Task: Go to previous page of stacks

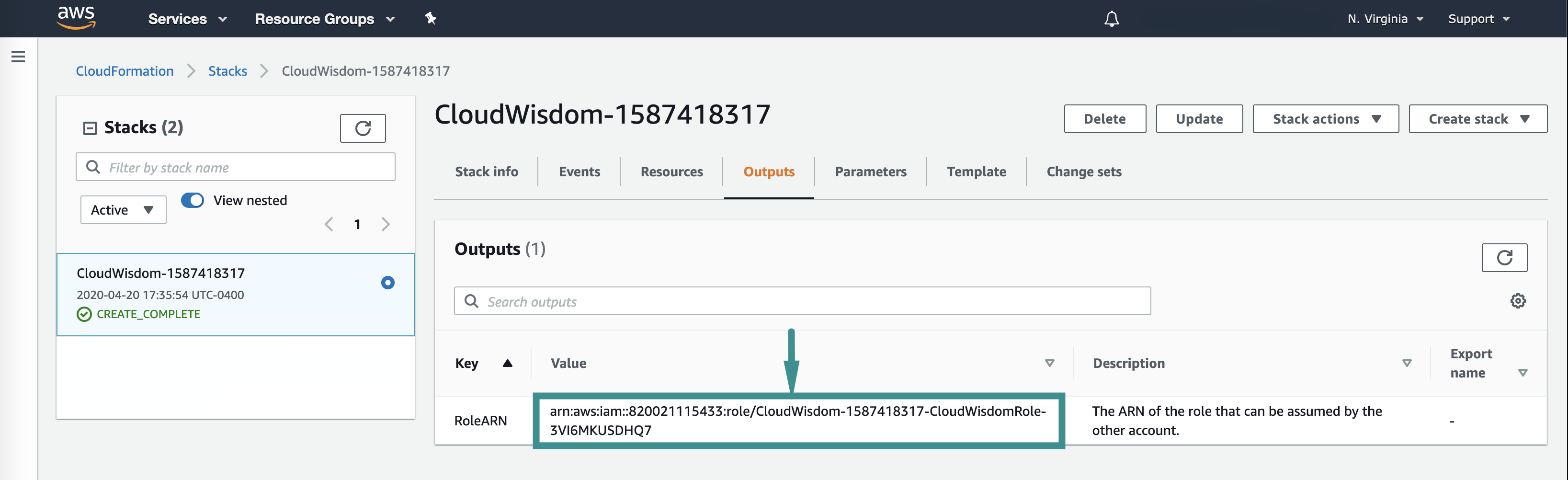Action: [x=329, y=224]
